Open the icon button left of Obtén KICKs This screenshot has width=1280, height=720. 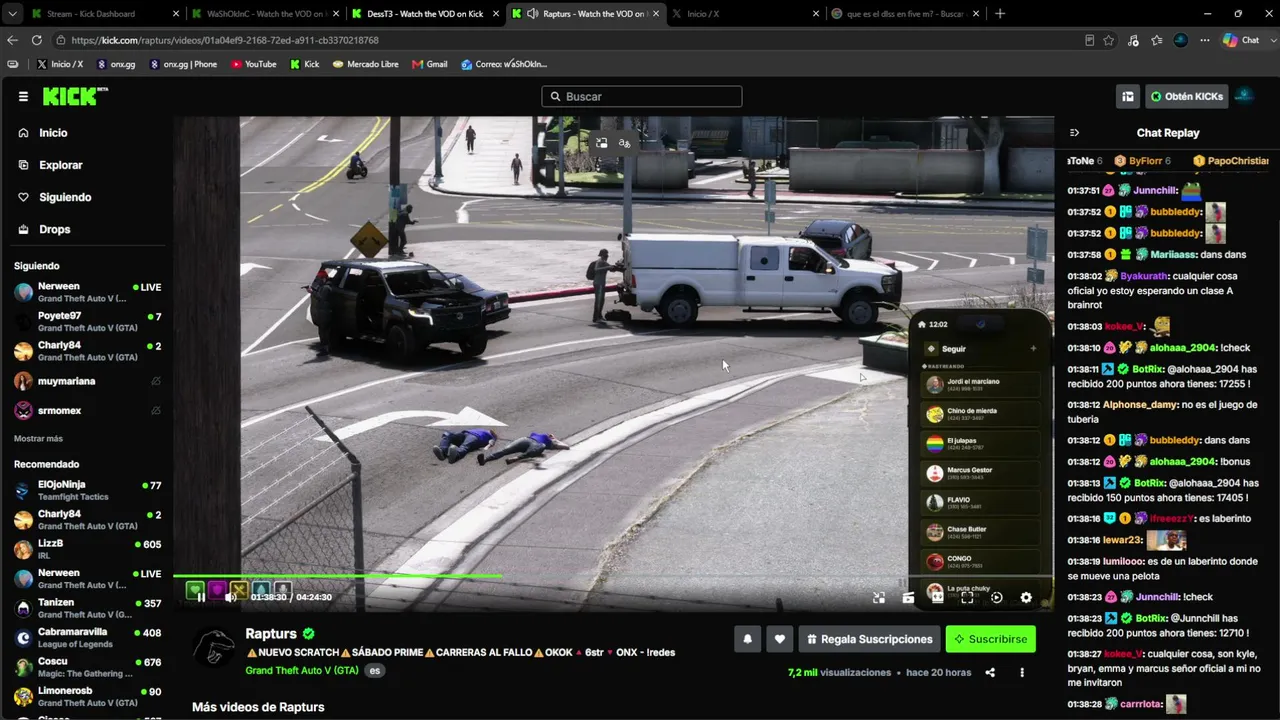point(1128,97)
